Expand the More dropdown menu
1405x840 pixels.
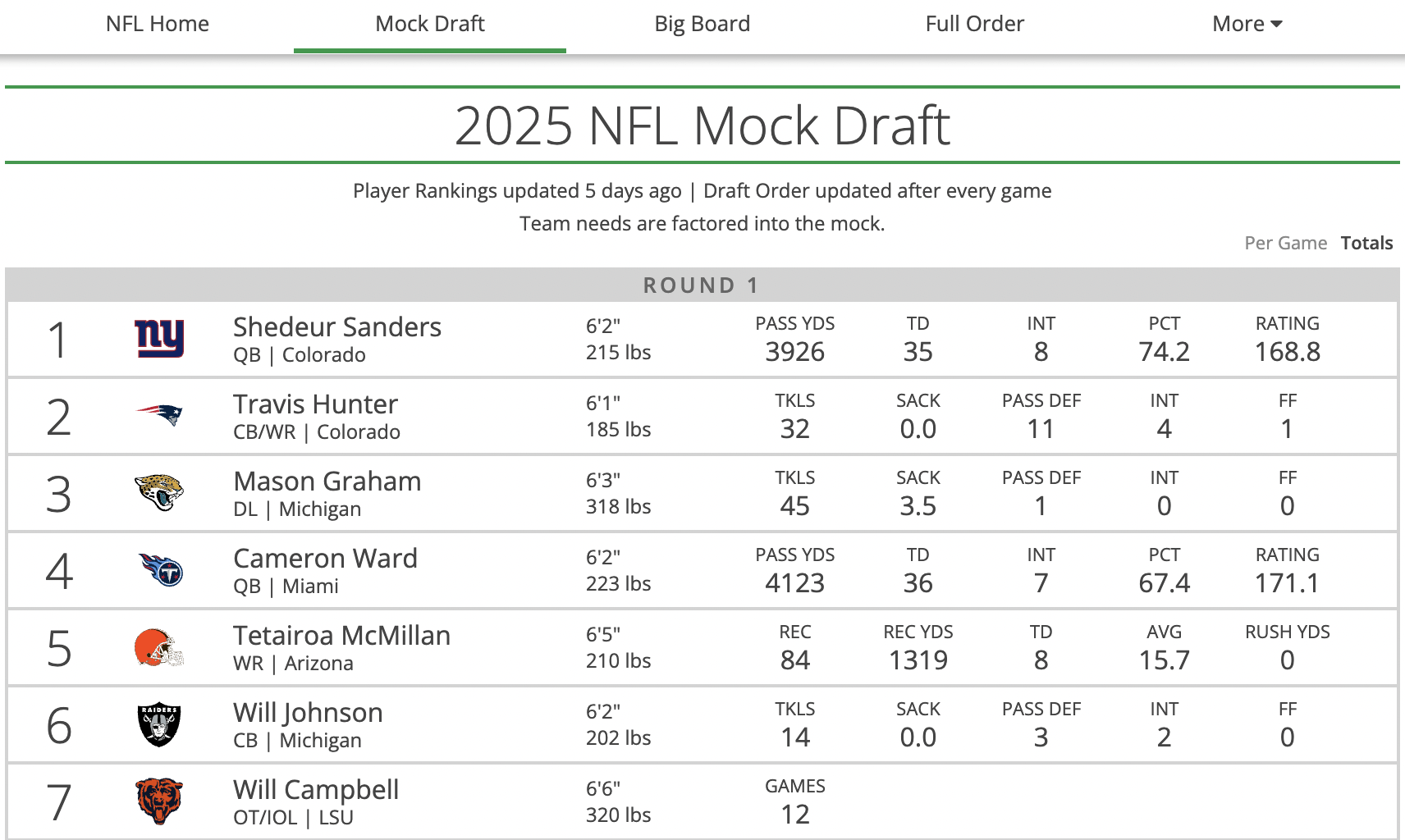pos(1247,24)
